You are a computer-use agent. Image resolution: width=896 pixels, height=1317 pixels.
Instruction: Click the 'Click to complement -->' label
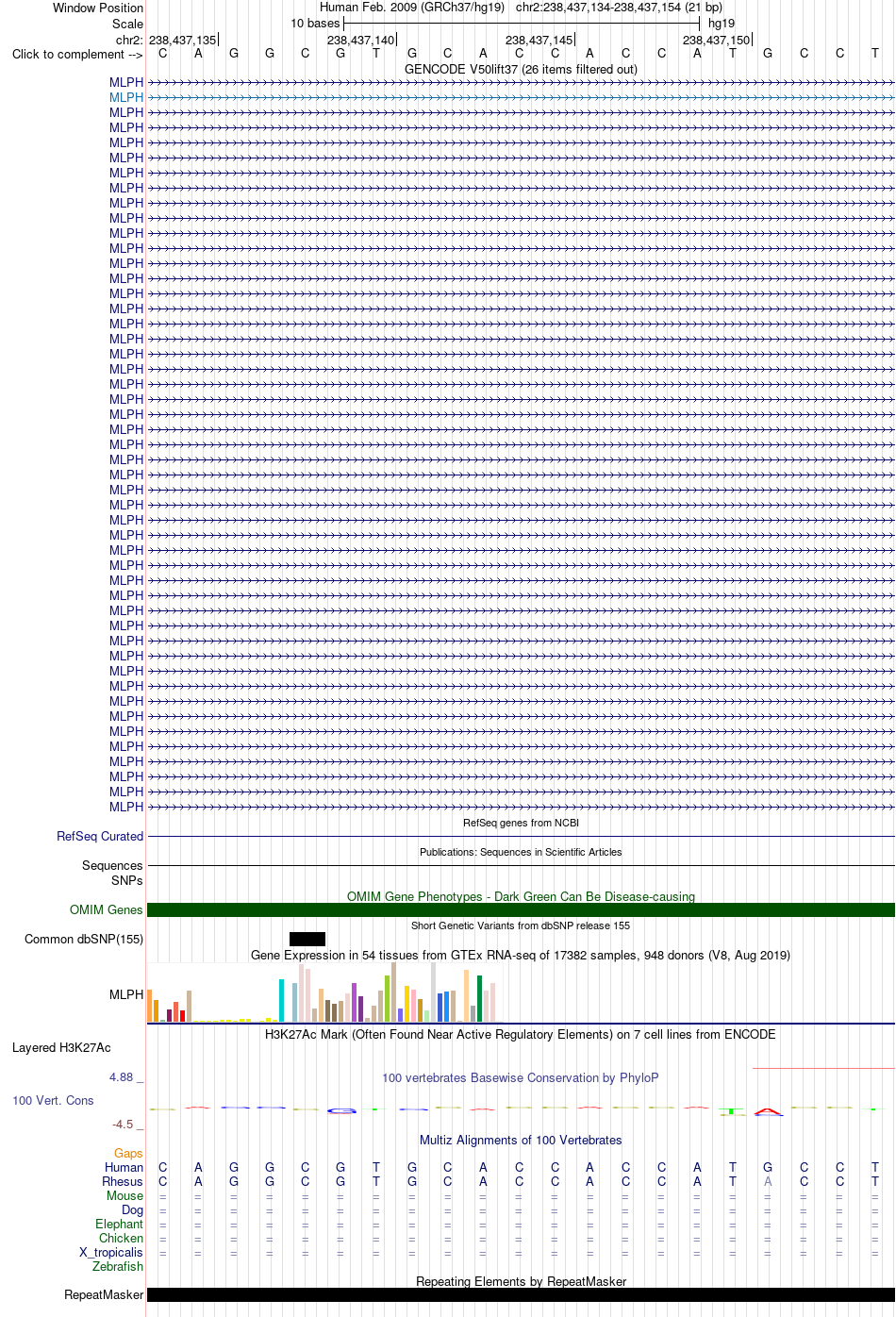coord(77,54)
